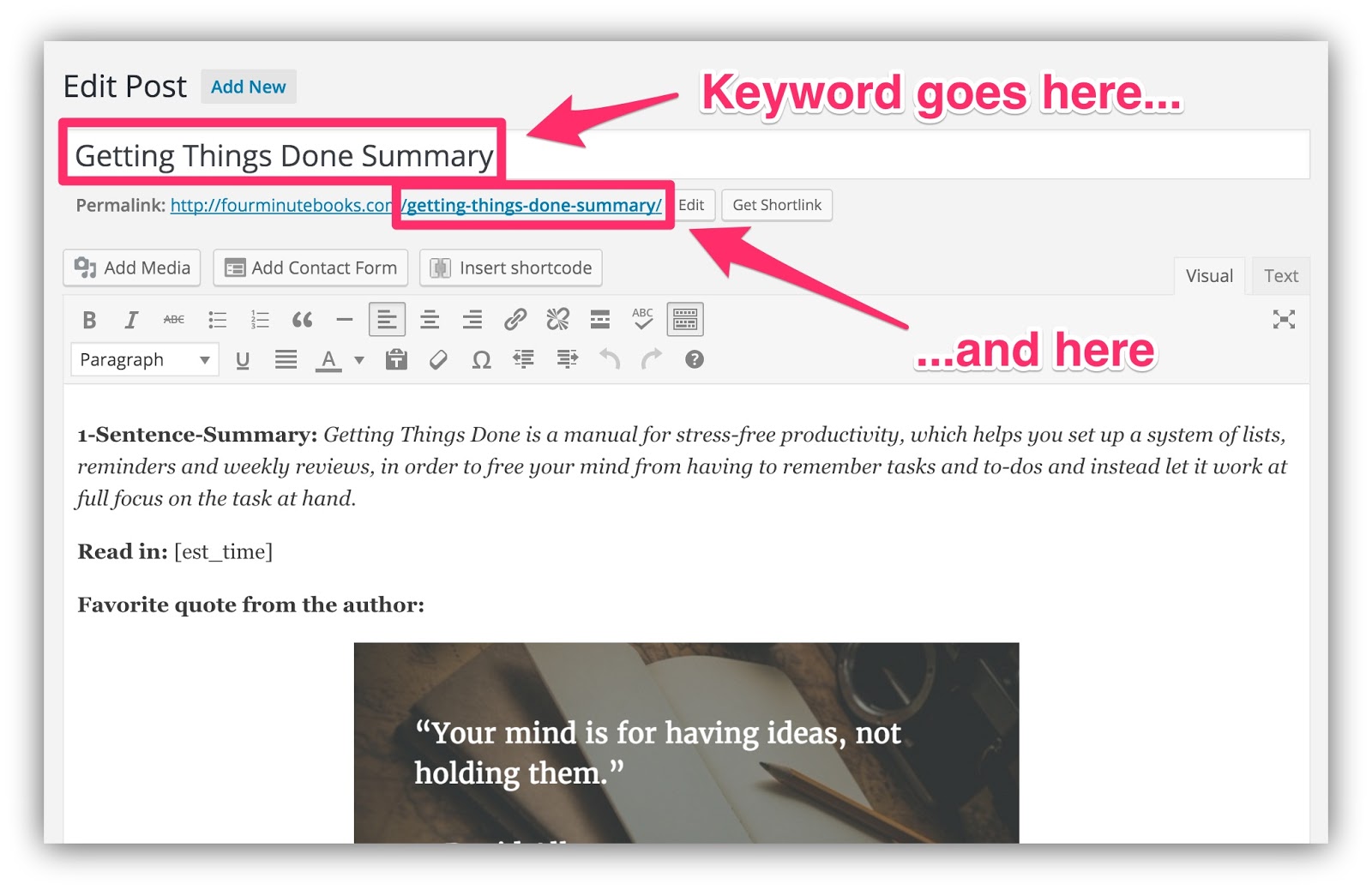
Task: Click 'Favorite quote from the author:' line
Action: pyautogui.click(x=251, y=604)
